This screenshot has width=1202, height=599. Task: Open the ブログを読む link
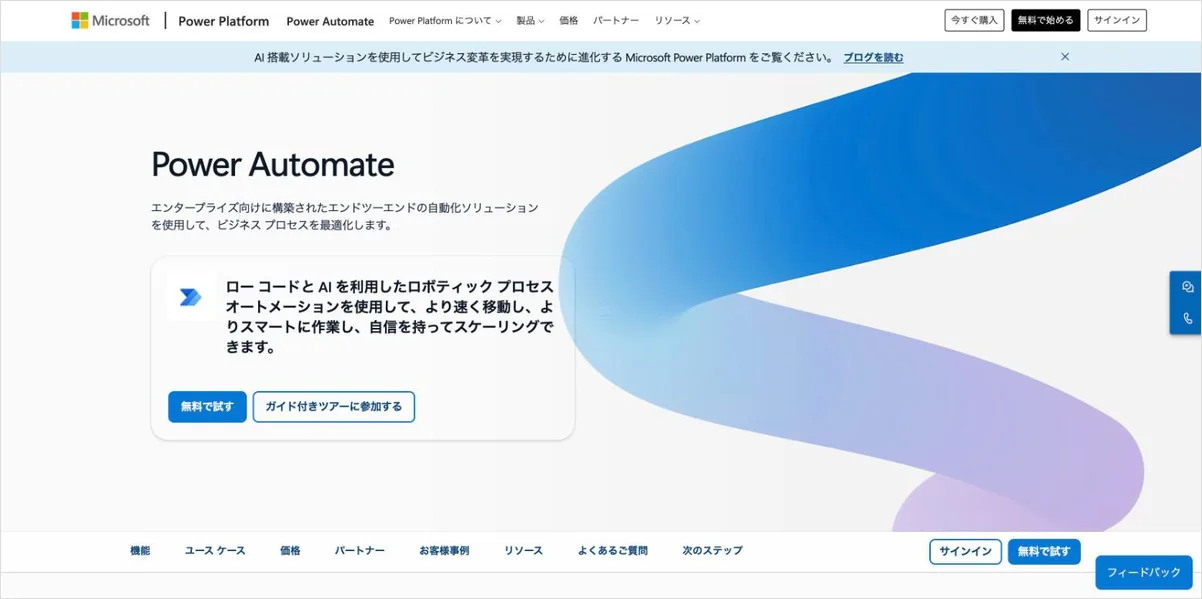[x=873, y=57]
